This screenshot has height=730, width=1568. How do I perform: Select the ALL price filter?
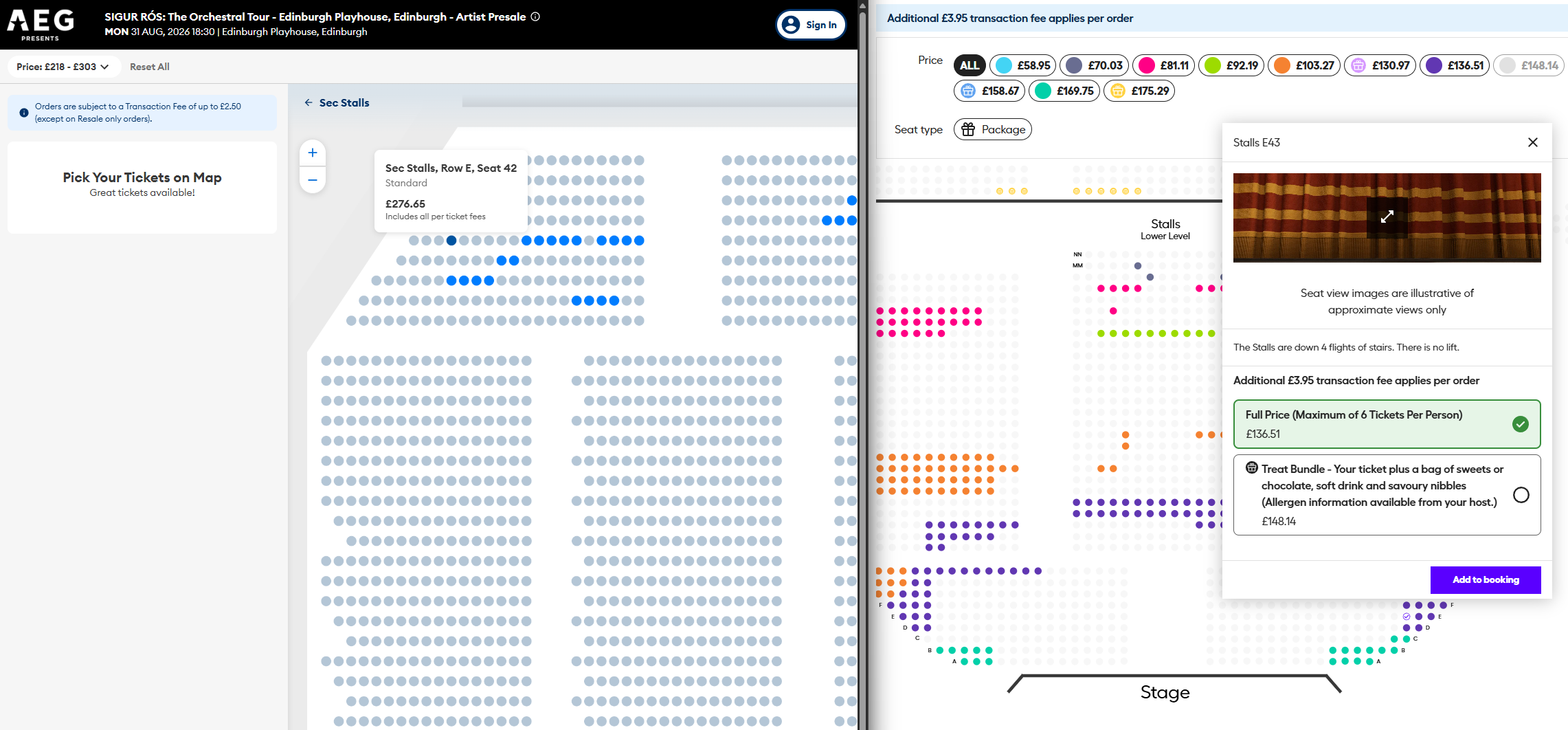click(970, 65)
